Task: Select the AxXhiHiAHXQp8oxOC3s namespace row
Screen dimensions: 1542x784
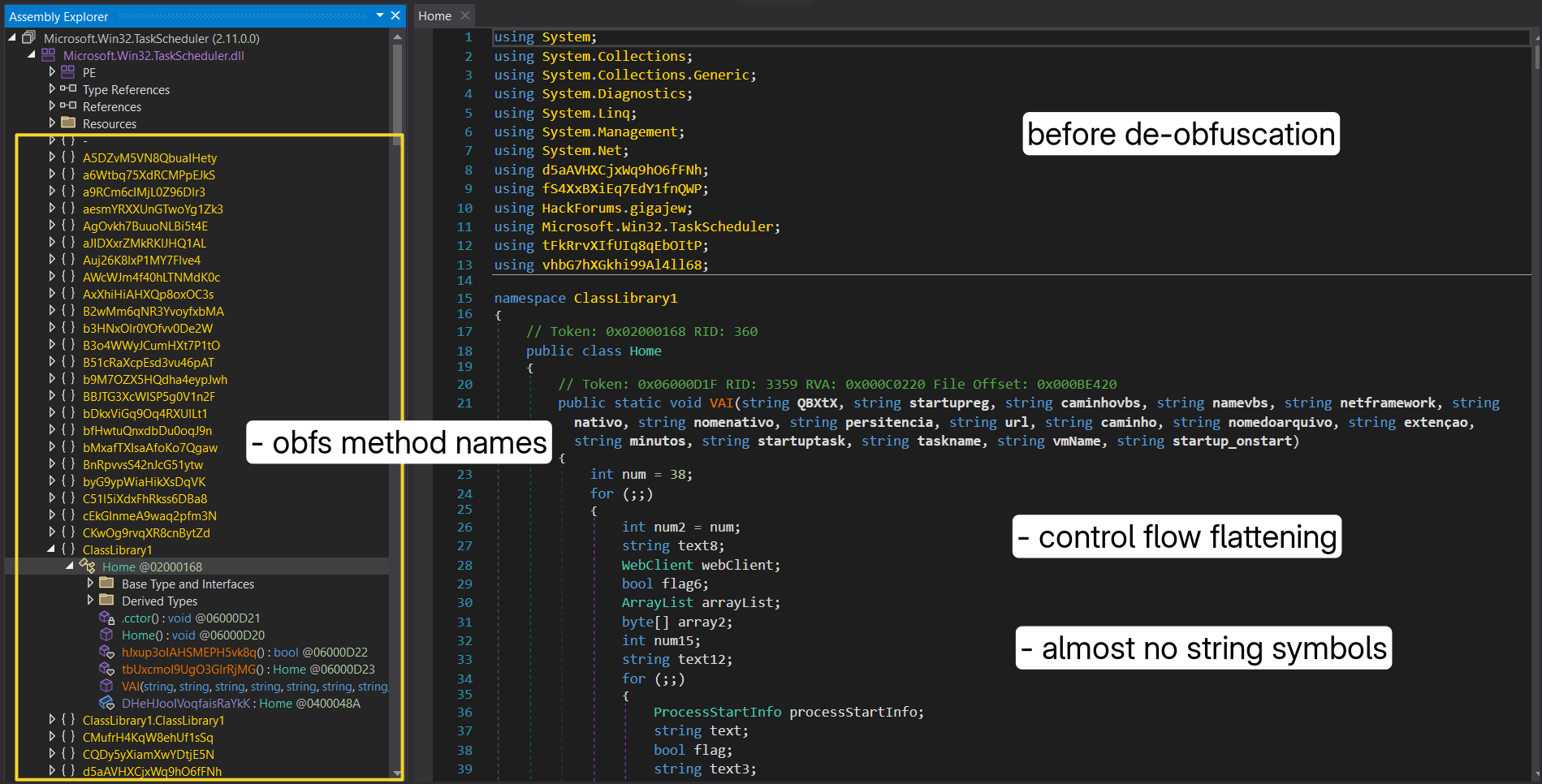Action: point(148,294)
